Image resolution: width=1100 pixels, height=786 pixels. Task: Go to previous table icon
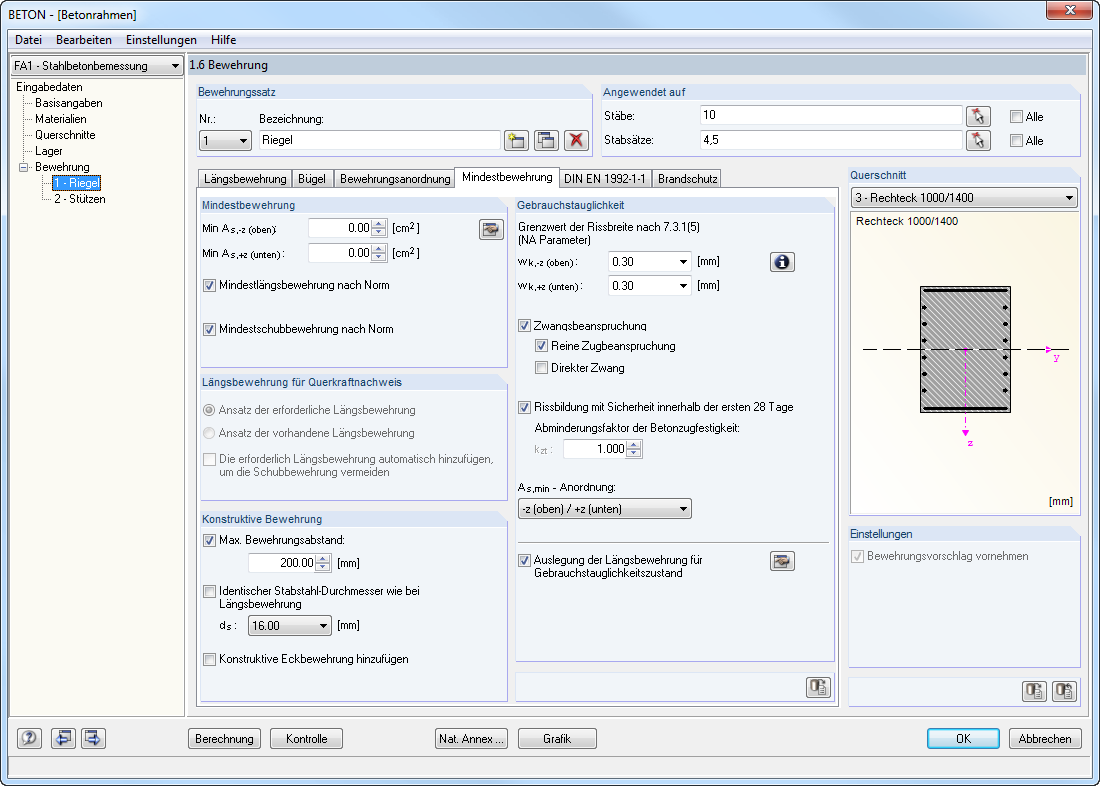click(x=63, y=738)
